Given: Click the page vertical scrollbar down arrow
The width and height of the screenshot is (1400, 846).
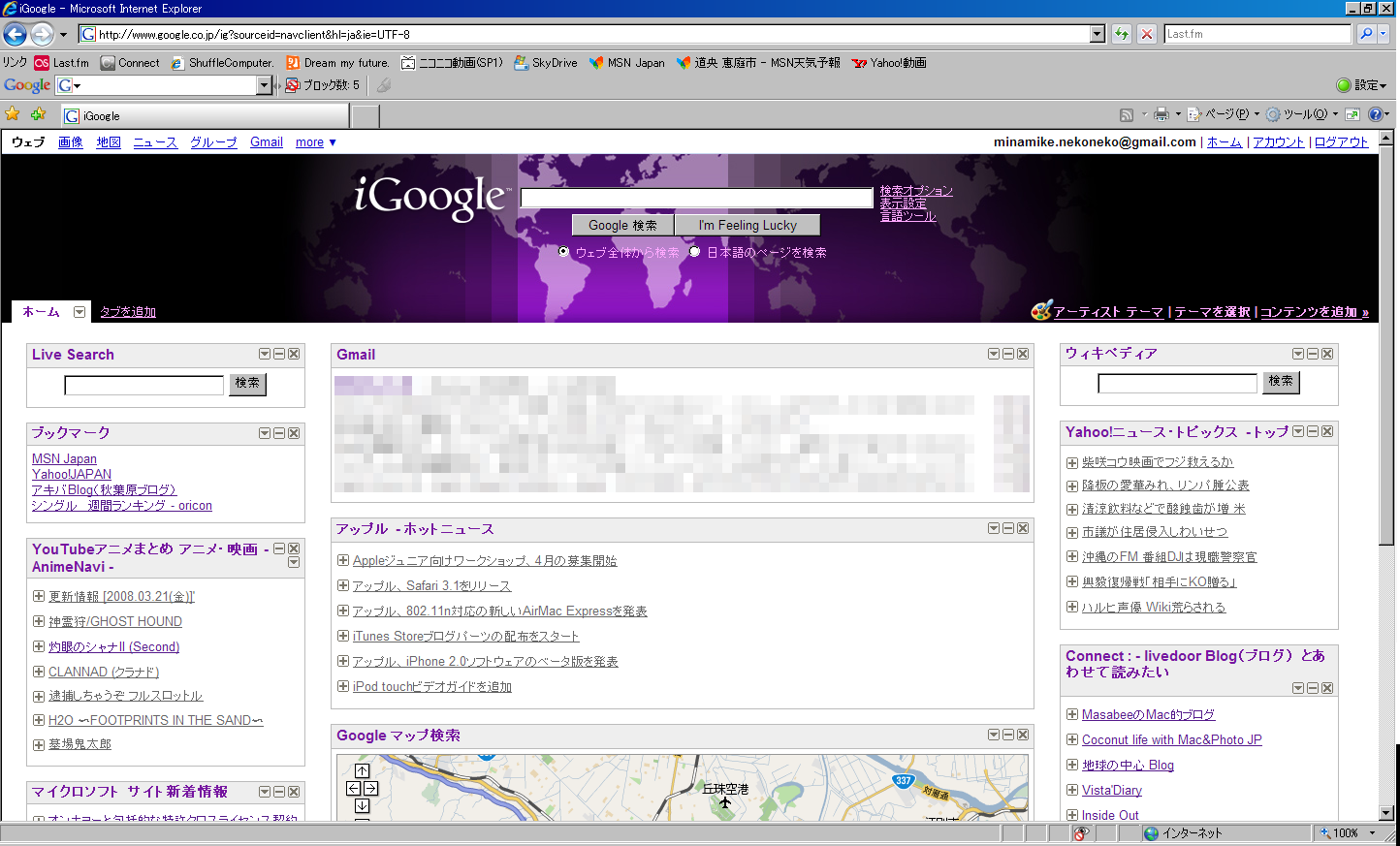Looking at the screenshot, I should [1386, 813].
